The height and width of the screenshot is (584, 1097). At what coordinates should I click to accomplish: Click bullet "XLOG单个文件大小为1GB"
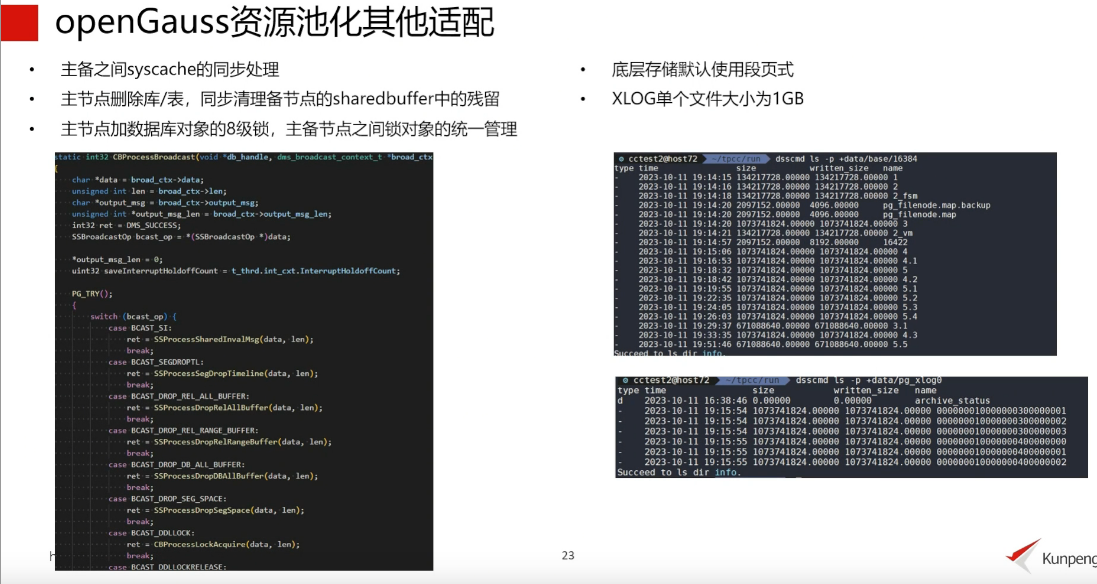pyautogui.click(x=707, y=99)
